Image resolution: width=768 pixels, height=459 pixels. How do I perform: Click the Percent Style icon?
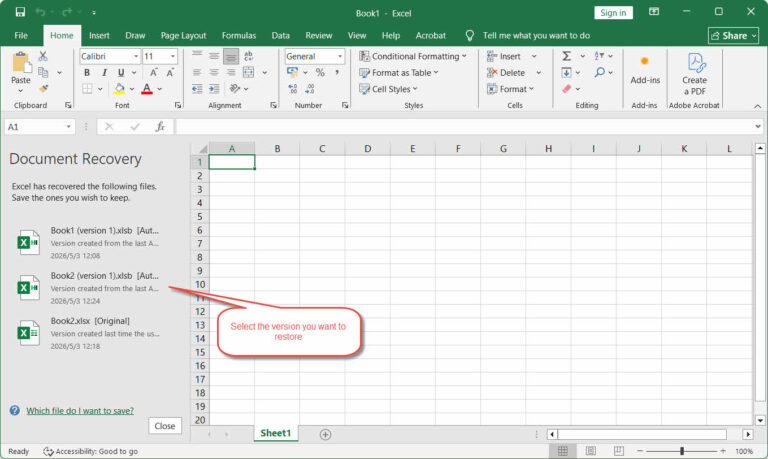pyautogui.click(x=320, y=72)
